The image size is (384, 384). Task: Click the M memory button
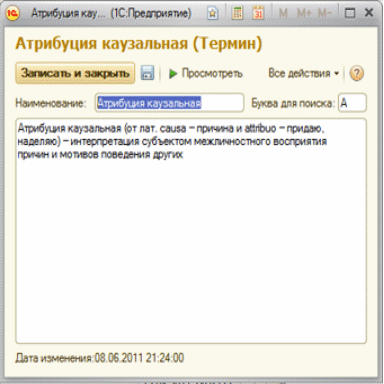pos(283,14)
